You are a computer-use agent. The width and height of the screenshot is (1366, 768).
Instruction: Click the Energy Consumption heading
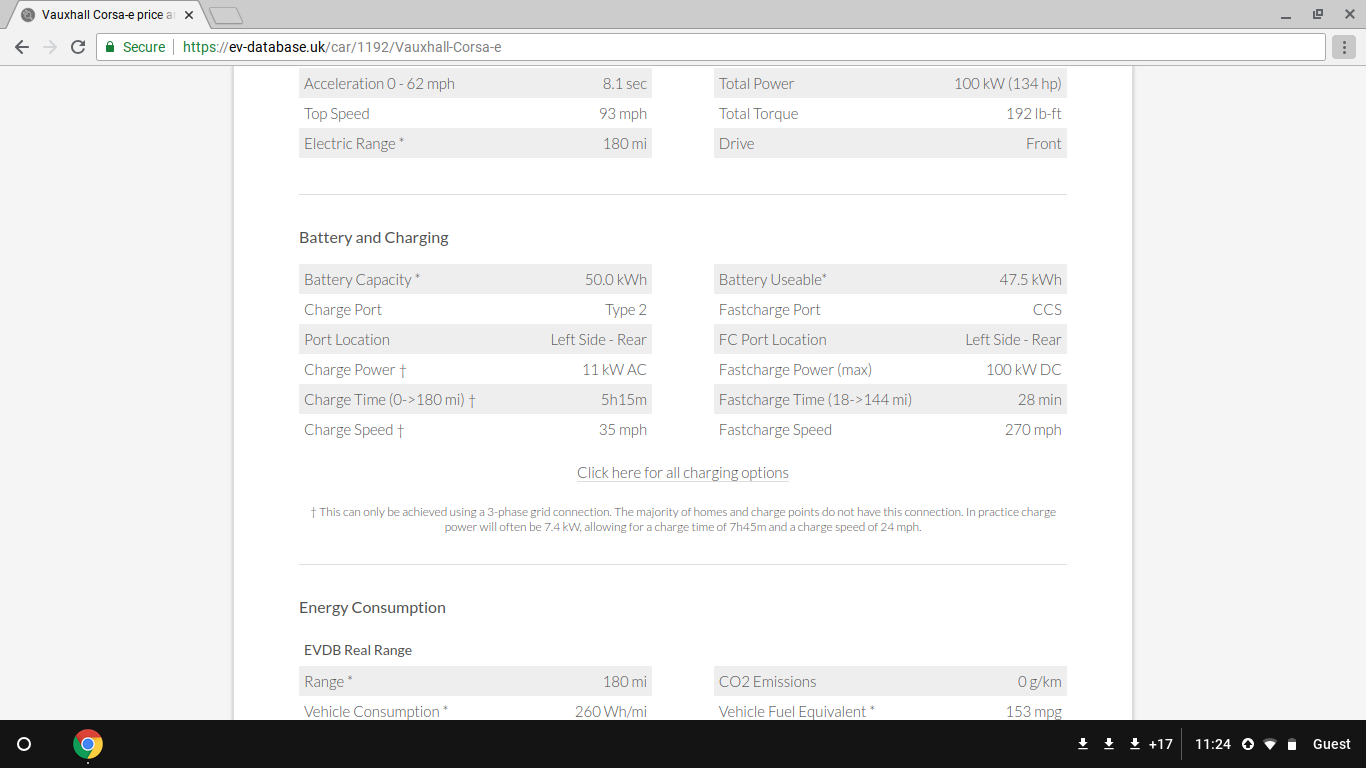point(372,608)
